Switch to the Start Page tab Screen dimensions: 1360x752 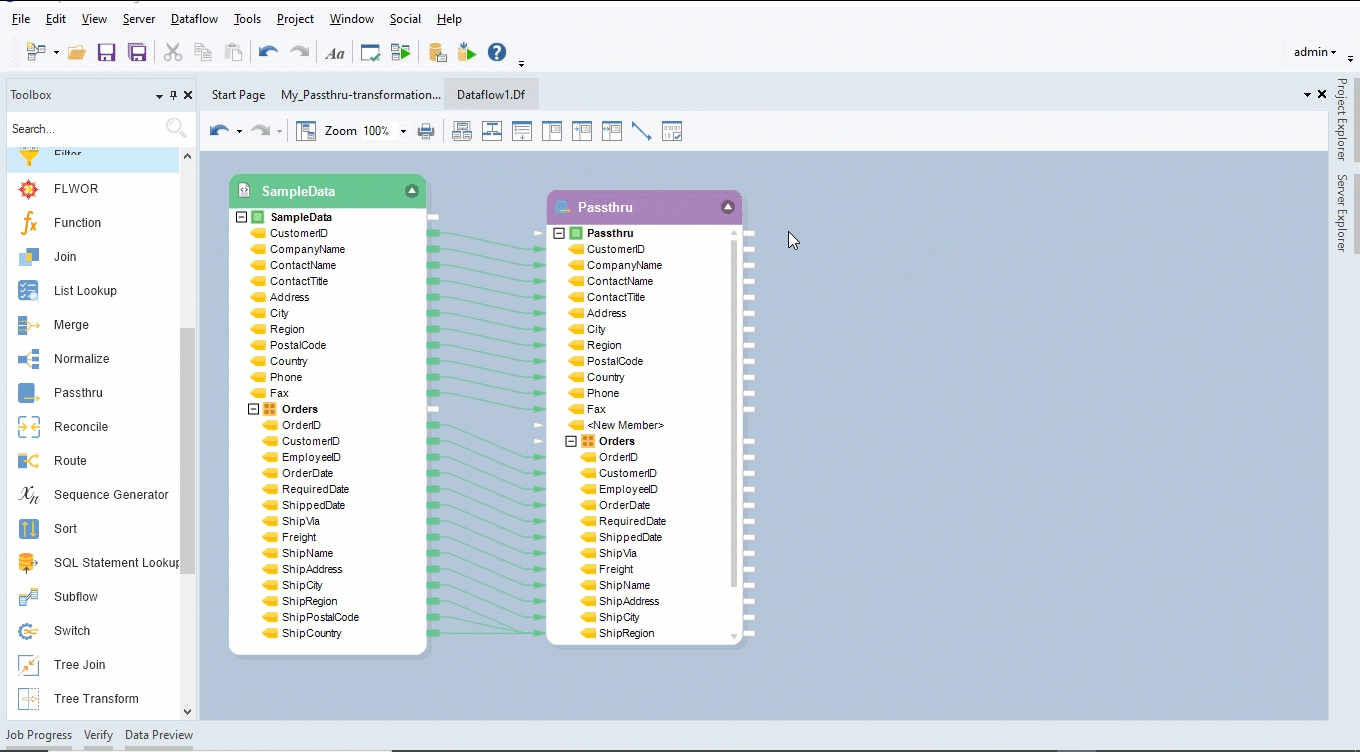tap(238, 95)
